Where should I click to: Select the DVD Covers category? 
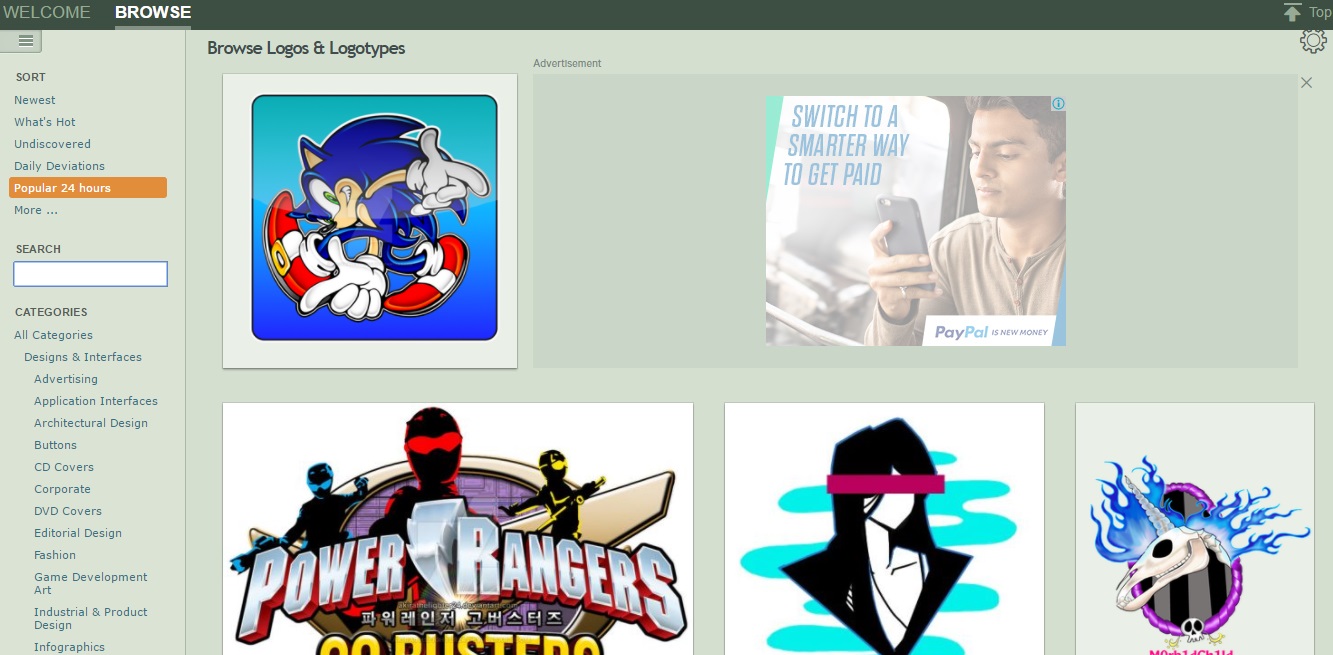coord(68,511)
